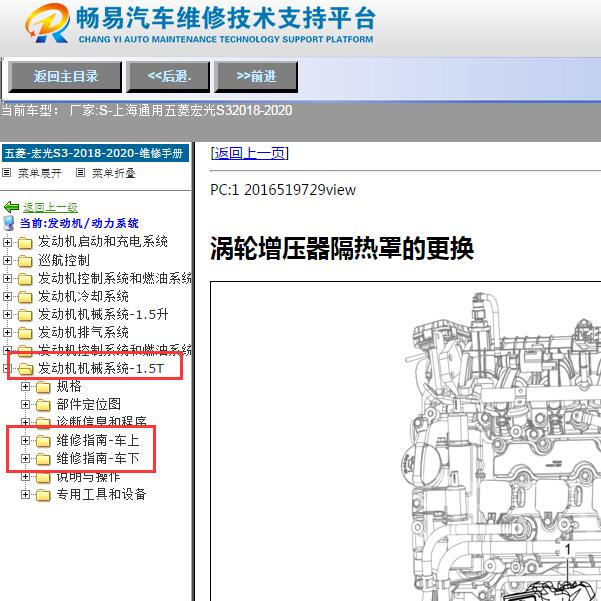601x601 pixels.
Task: Go back with the <<后退 button
Action: coord(168,76)
